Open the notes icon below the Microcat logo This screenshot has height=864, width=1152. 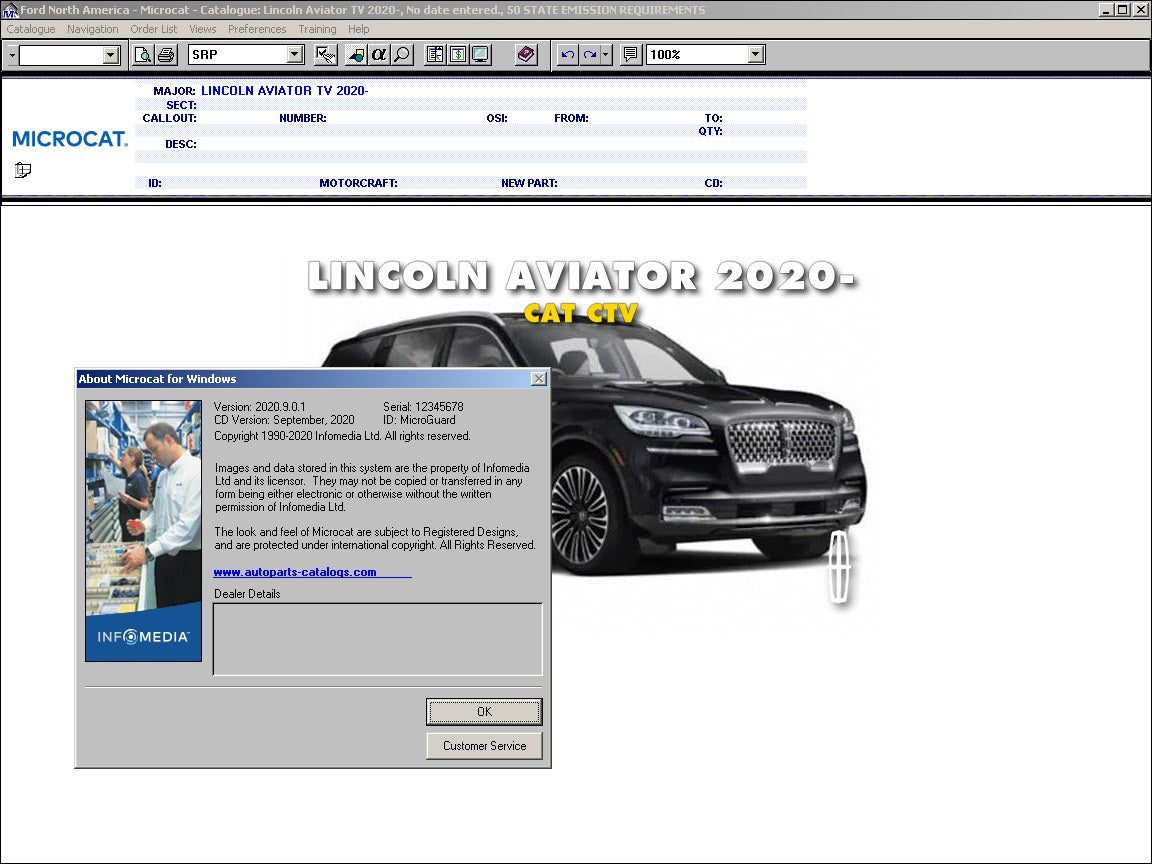[22, 170]
